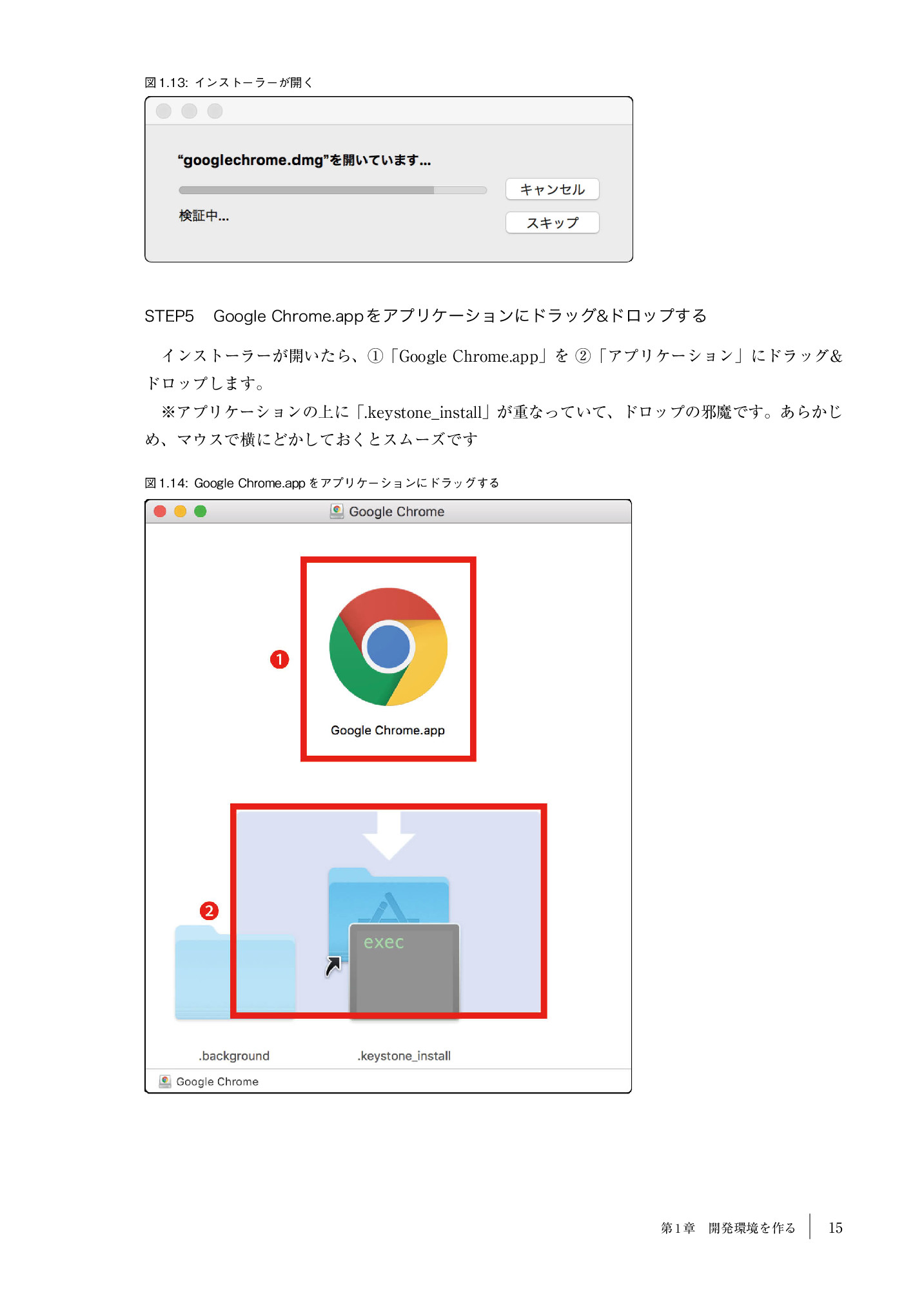
Task: Minimize the Google Chrome window with yellow button
Action: [181, 511]
